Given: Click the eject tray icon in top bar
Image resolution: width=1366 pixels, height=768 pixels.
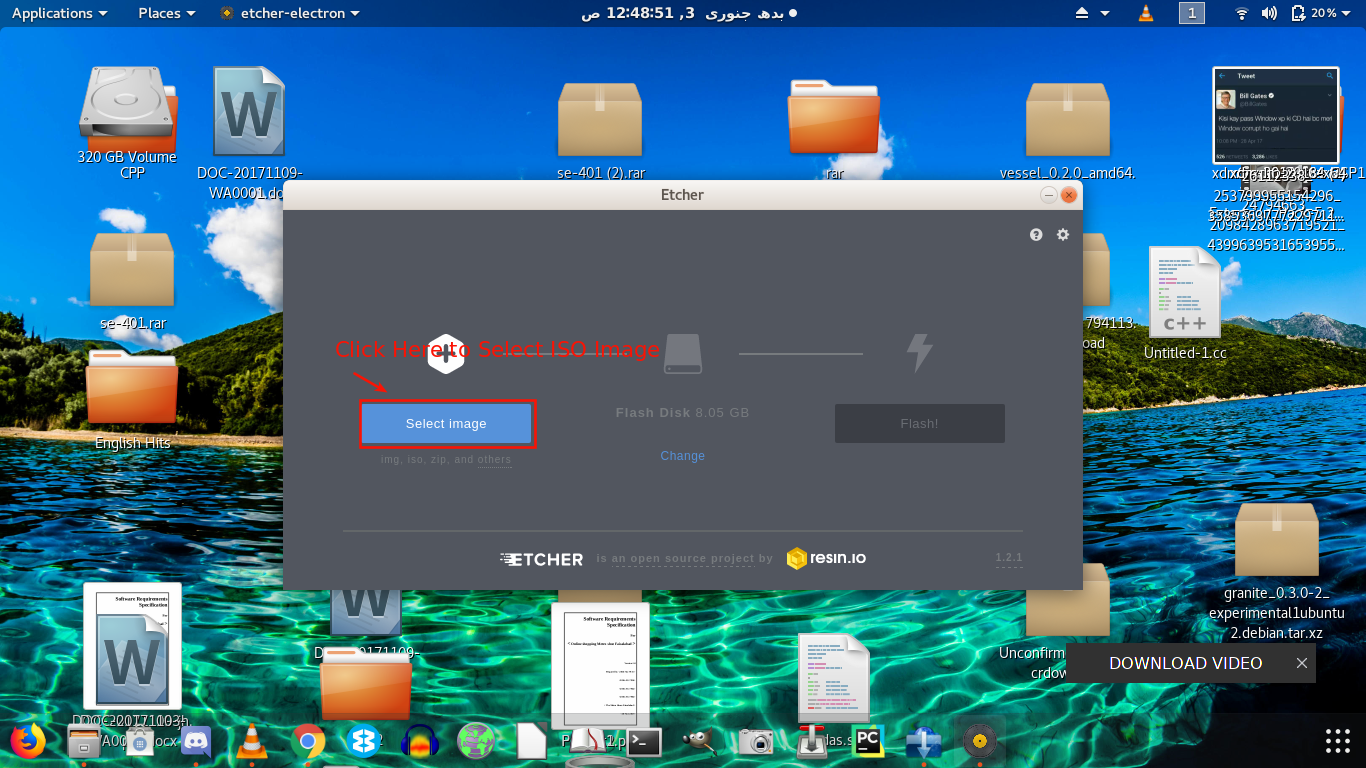Looking at the screenshot, I should click(x=1081, y=13).
